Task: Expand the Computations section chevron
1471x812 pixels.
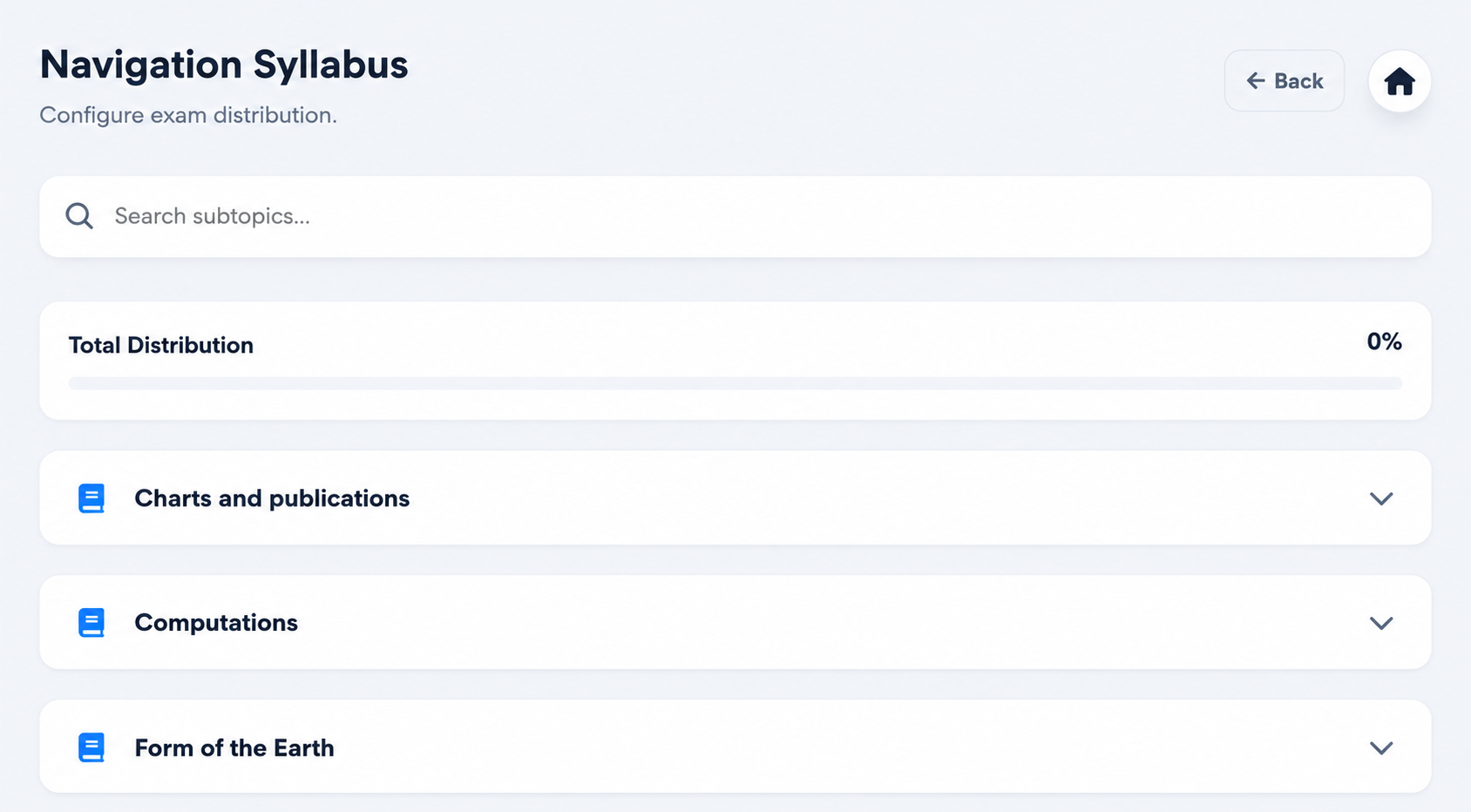Action: pos(1381,623)
